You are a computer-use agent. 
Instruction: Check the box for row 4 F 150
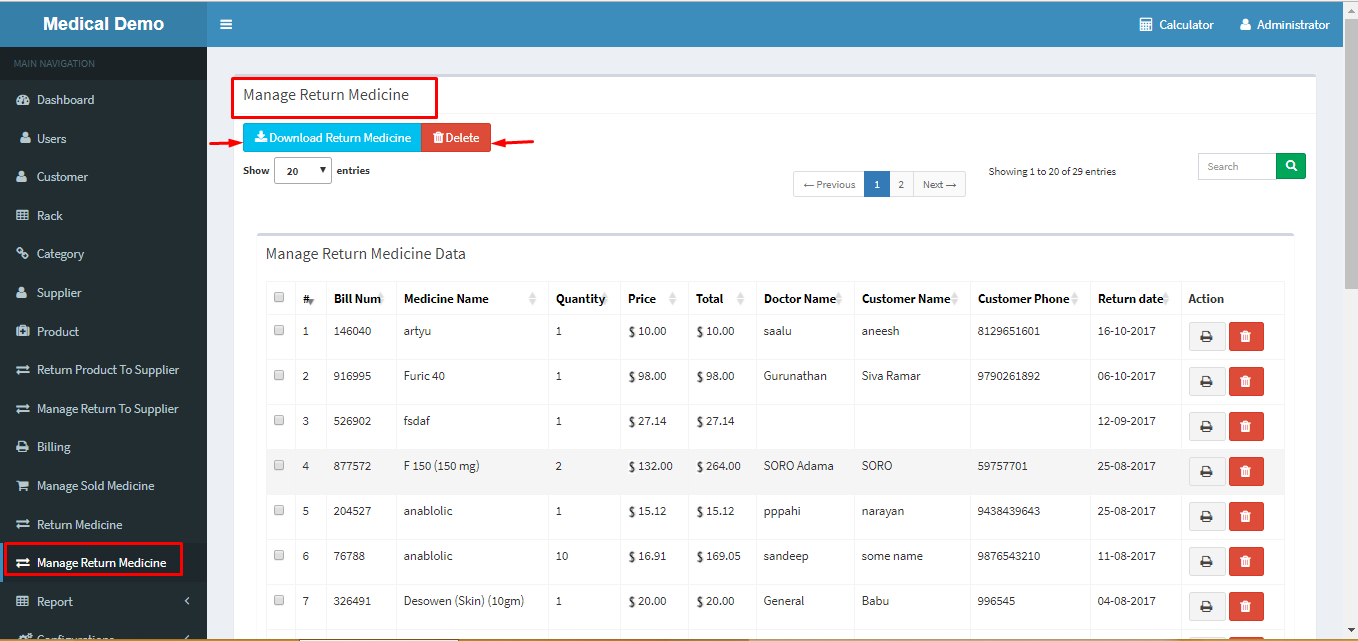click(x=279, y=465)
